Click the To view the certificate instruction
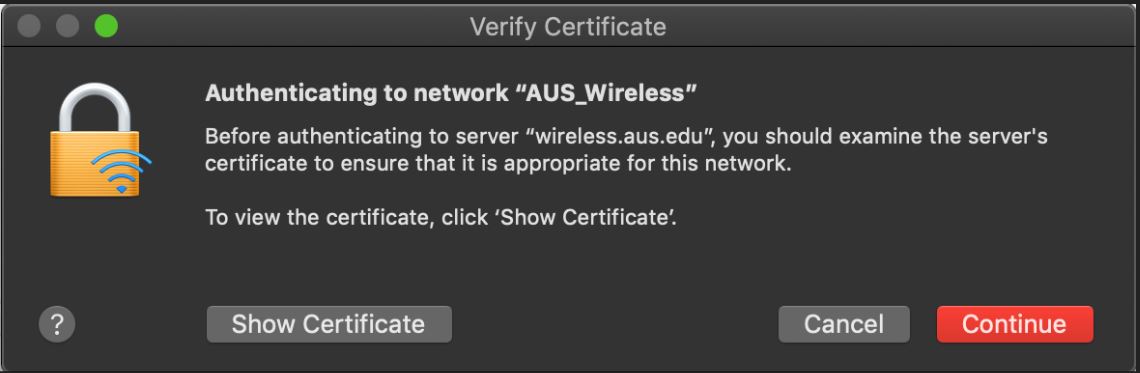This screenshot has height=373, width=1140. coord(441,217)
